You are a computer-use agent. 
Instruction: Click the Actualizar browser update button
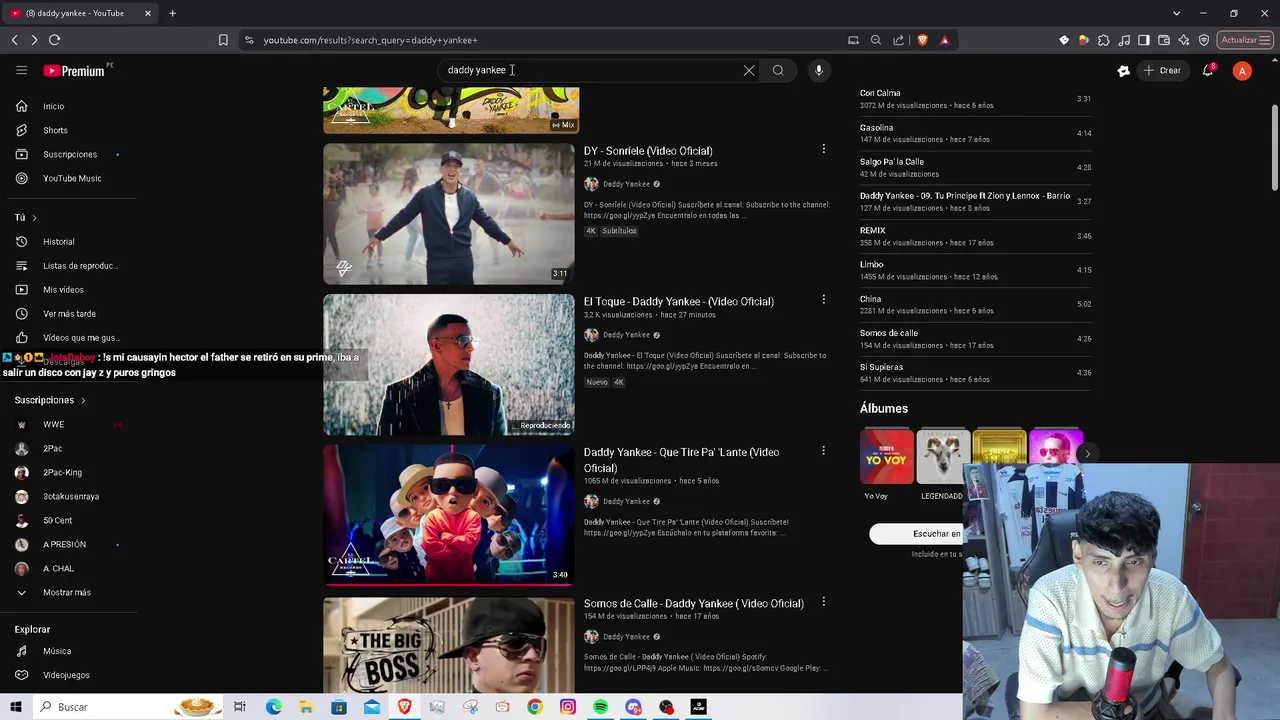pos(1245,40)
